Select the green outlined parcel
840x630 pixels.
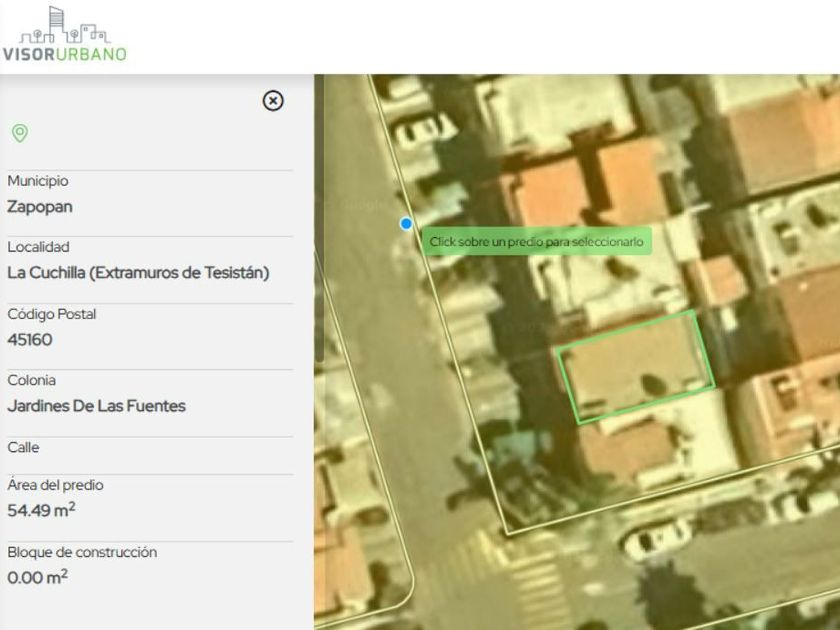(x=636, y=367)
